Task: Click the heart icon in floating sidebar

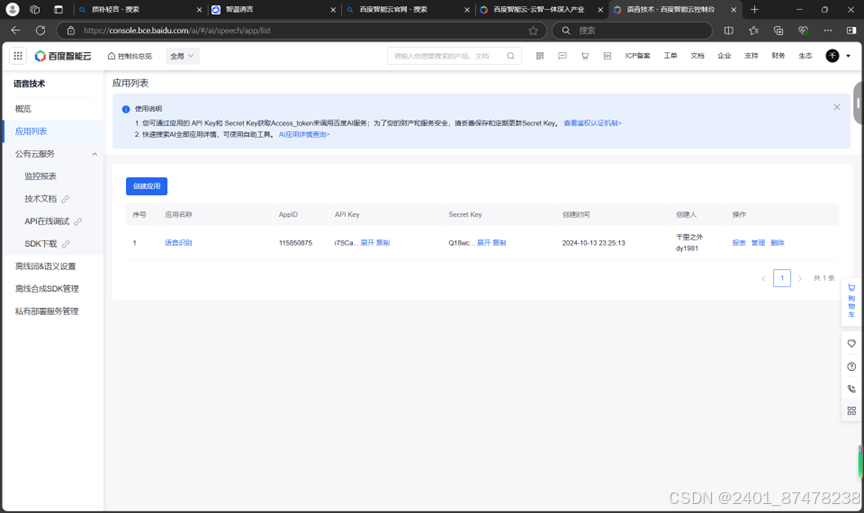Action: [851, 343]
